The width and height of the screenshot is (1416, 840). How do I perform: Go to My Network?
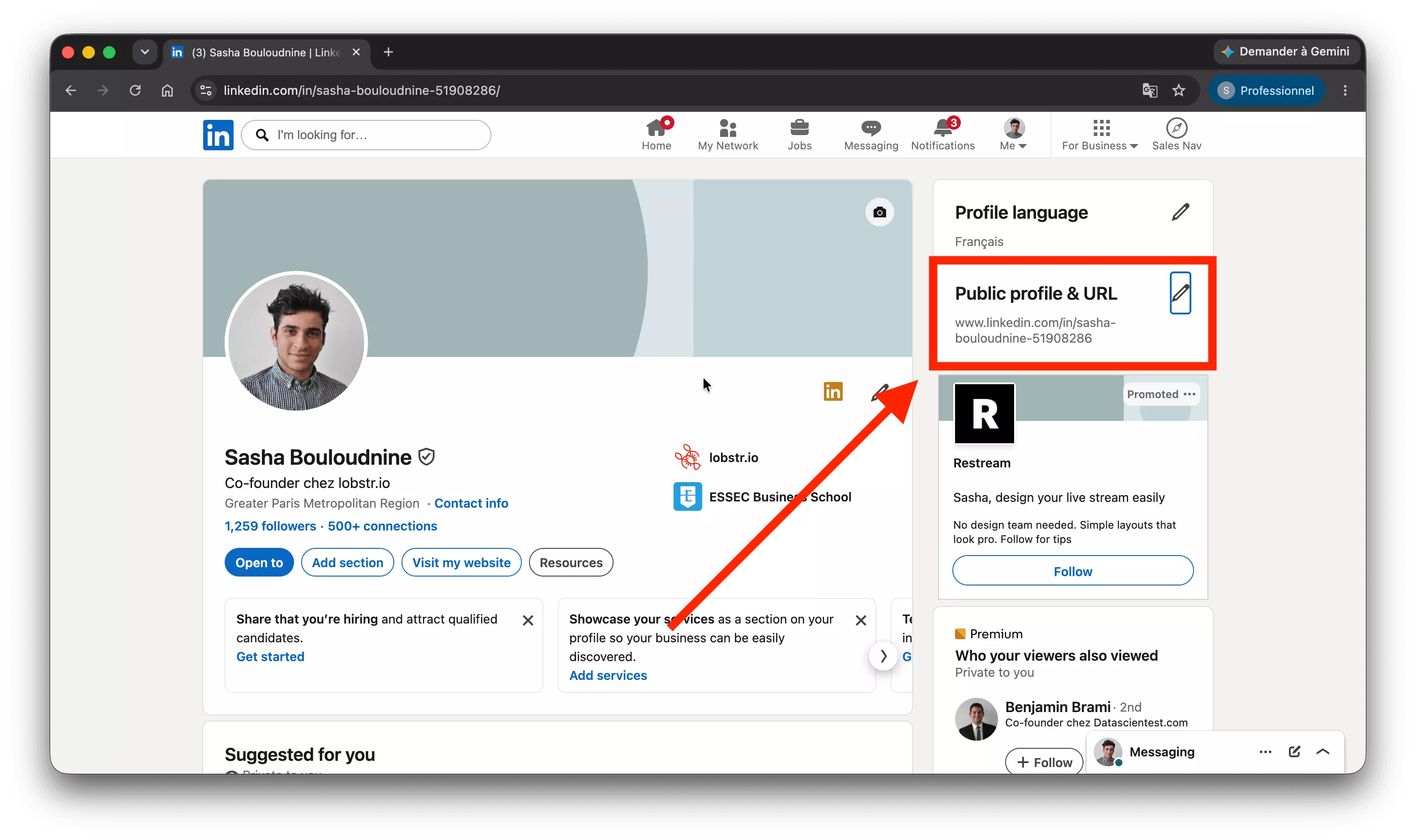(728, 135)
